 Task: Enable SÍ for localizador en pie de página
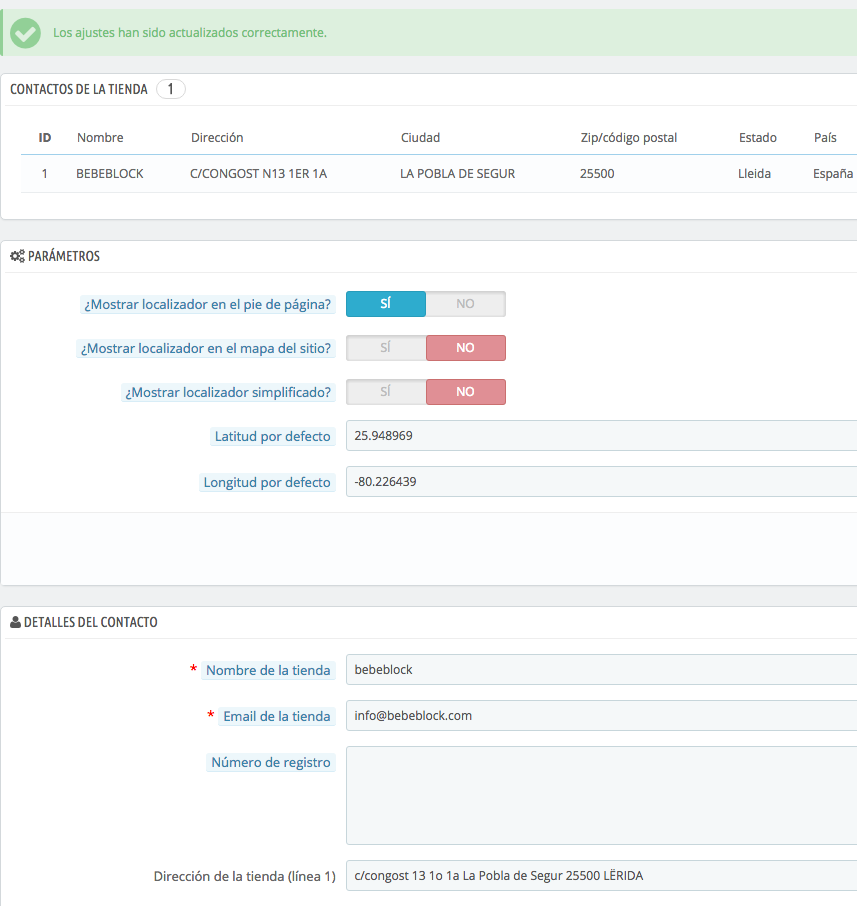pos(386,304)
